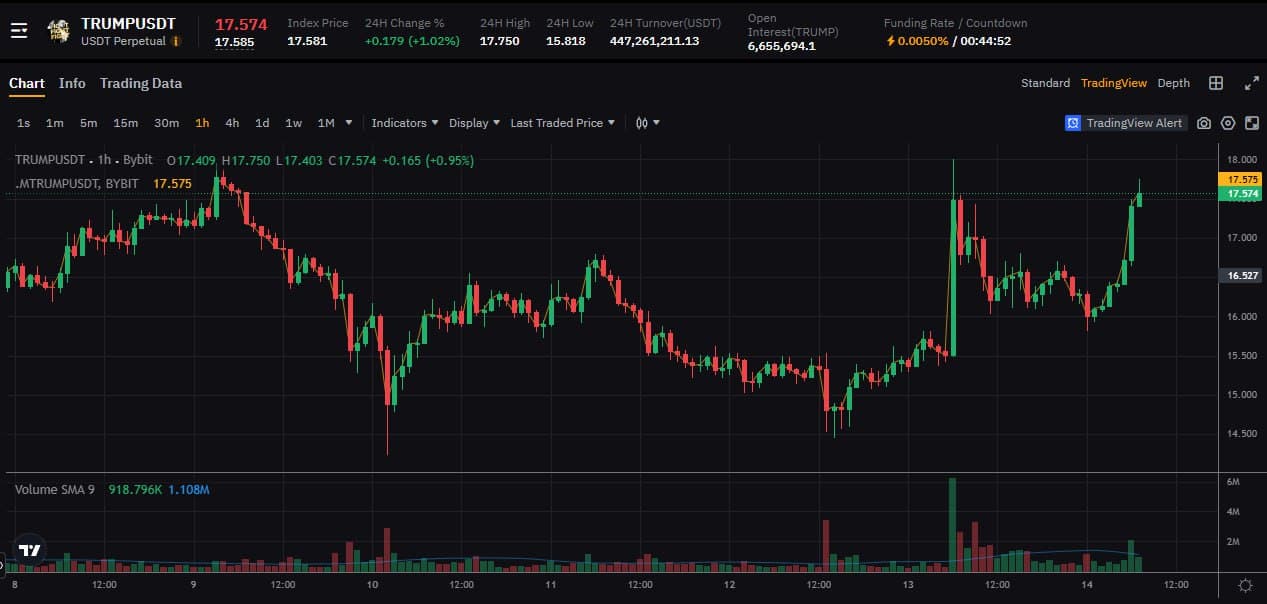
Task: Click the TradingView logo on the chart
Action: click(x=30, y=550)
